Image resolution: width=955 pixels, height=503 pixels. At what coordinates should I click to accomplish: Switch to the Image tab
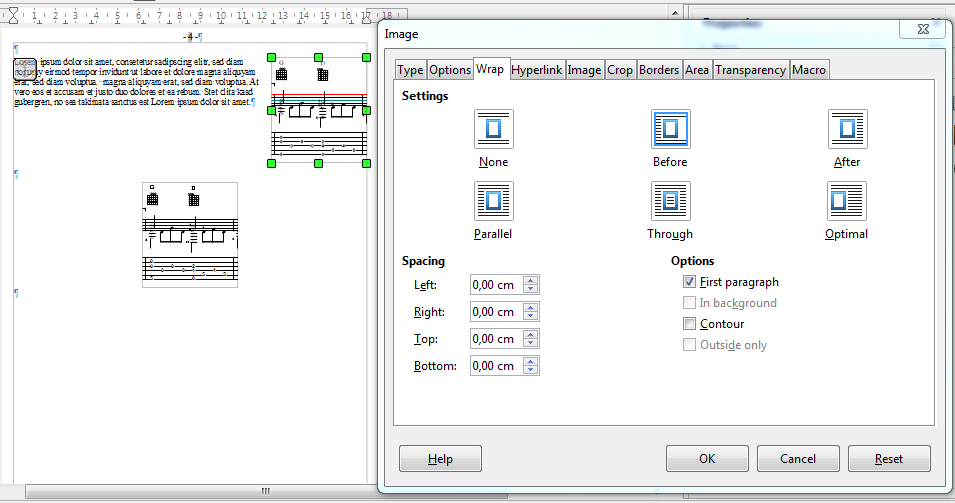click(x=584, y=70)
